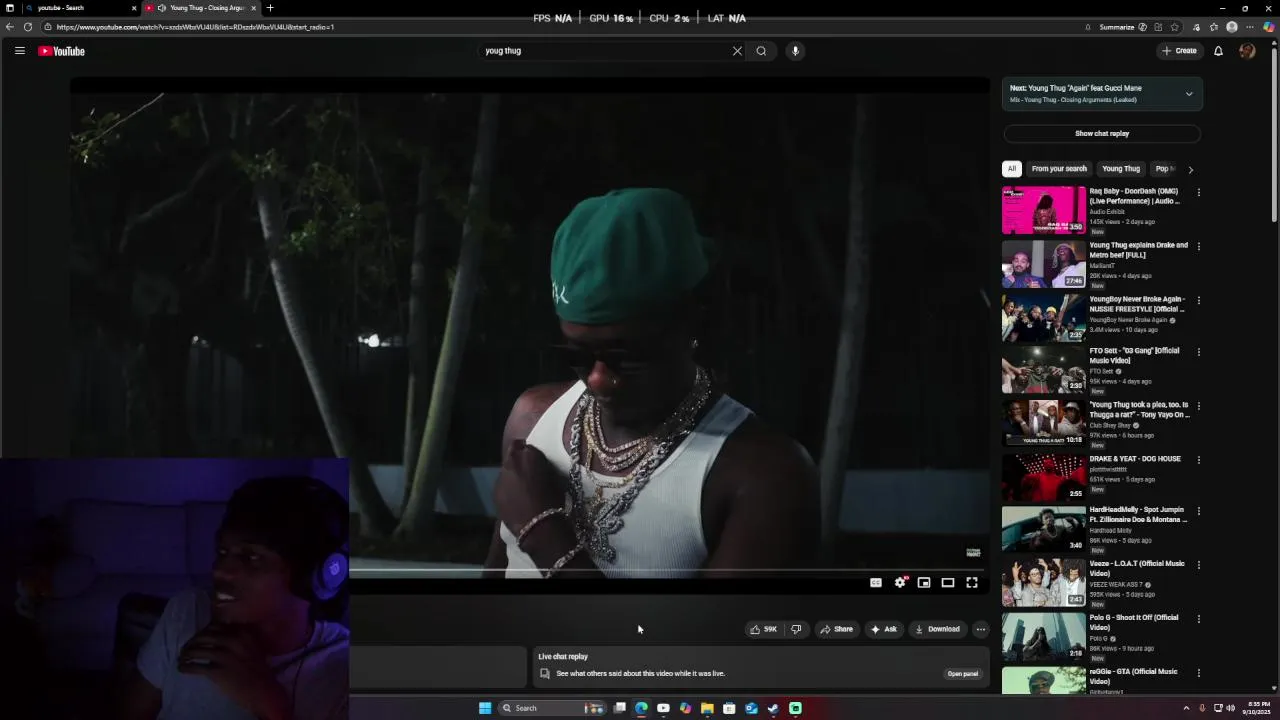Go to YouTube home via the logo
1280x720 pixels.
(x=62, y=51)
